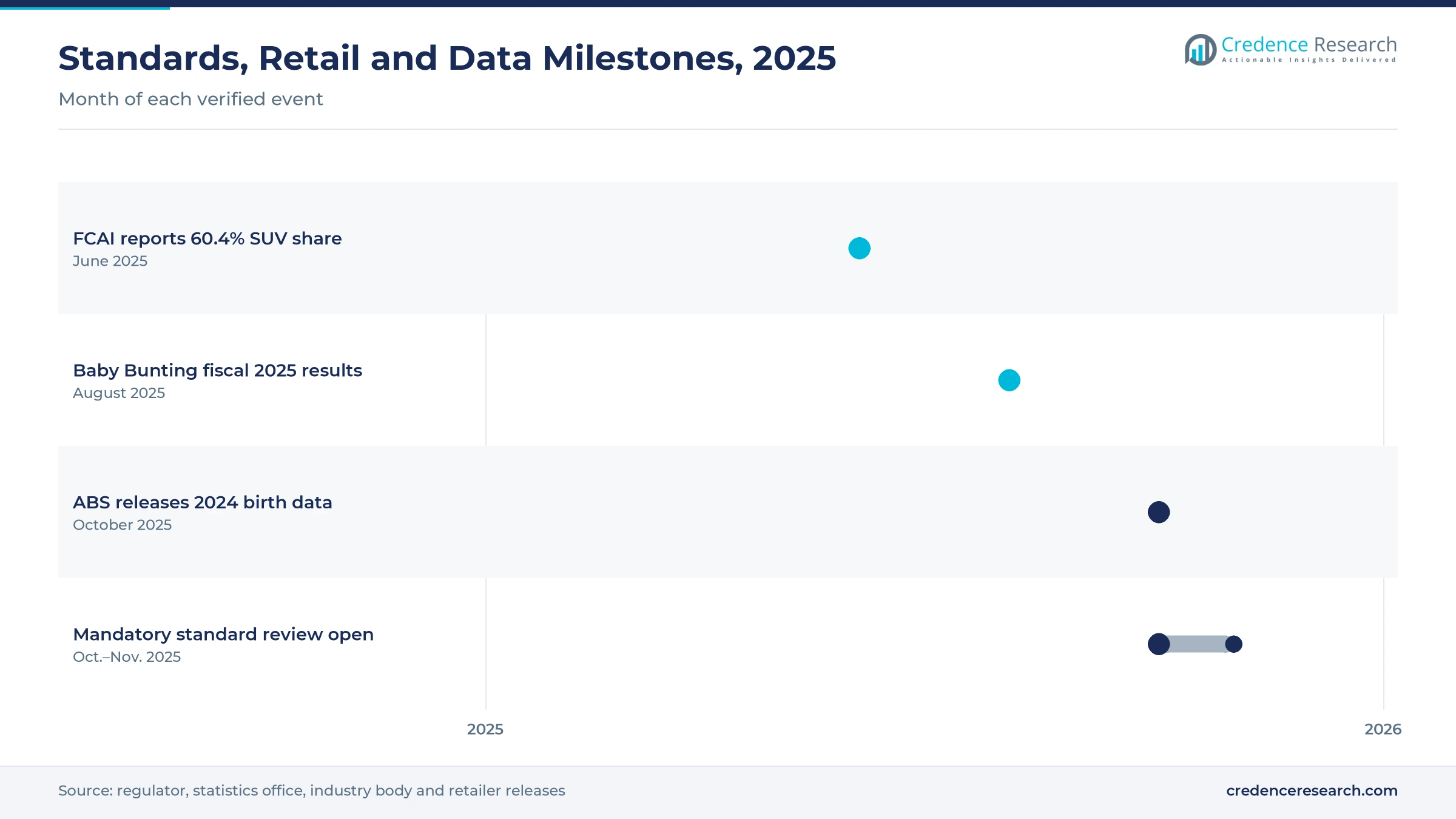This screenshot has width=1456, height=819.
Task: Click the October 2025 date label
Action: [x=122, y=525]
